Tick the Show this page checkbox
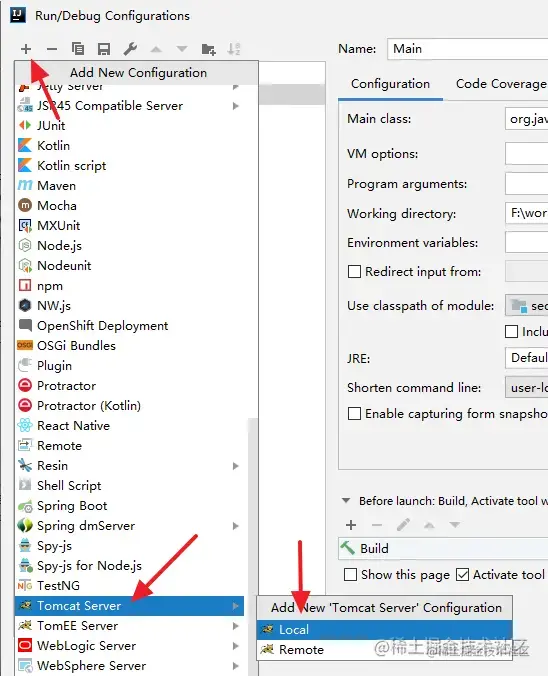548x676 pixels. pyautogui.click(x=351, y=575)
